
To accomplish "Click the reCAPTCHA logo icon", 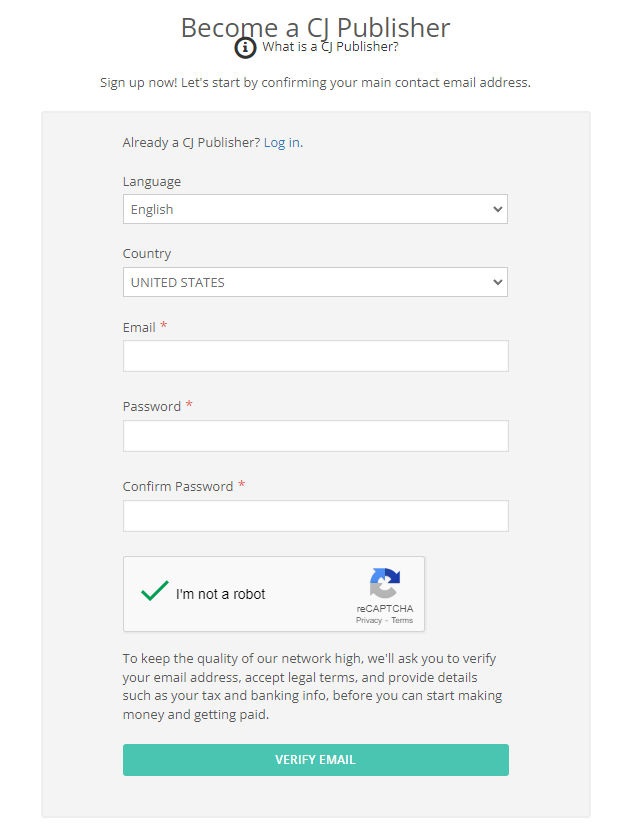I will 384,584.
